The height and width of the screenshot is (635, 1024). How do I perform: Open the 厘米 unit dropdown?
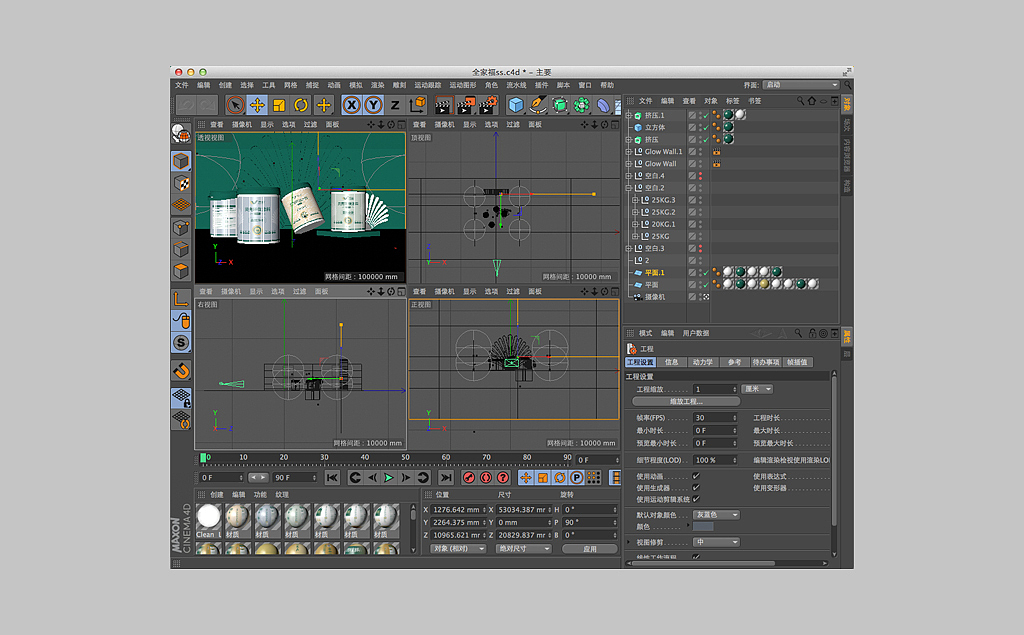(759, 389)
